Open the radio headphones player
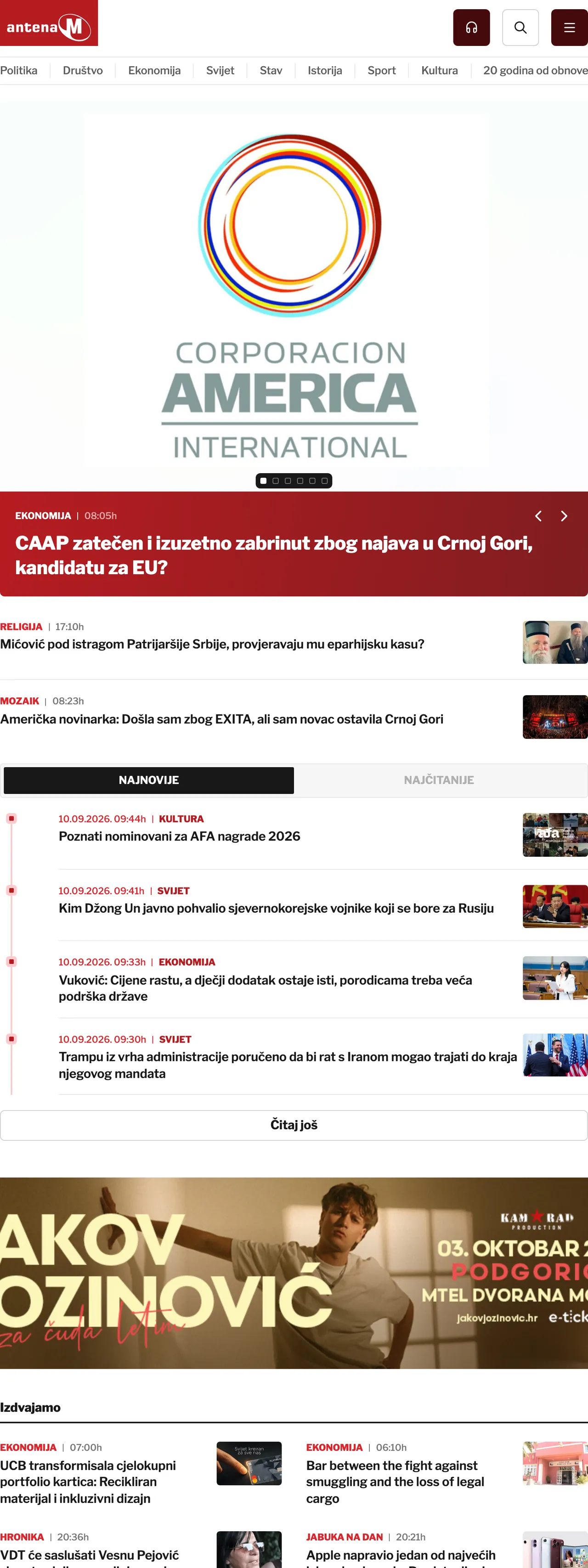588x1568 pixels. coord(471,28)
